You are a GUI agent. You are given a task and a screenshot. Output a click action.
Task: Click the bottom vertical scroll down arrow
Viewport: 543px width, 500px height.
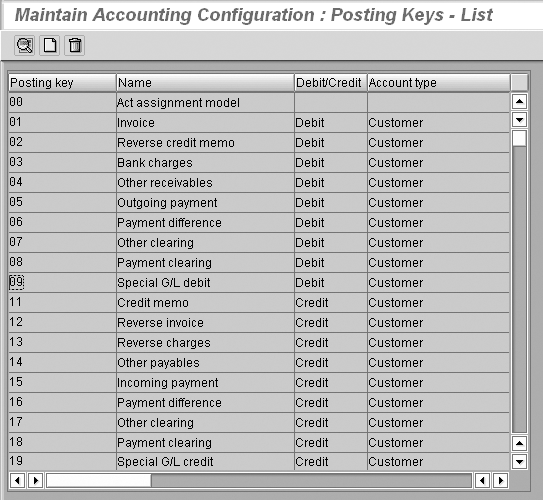pyautogui.click(x=519, y=461)
